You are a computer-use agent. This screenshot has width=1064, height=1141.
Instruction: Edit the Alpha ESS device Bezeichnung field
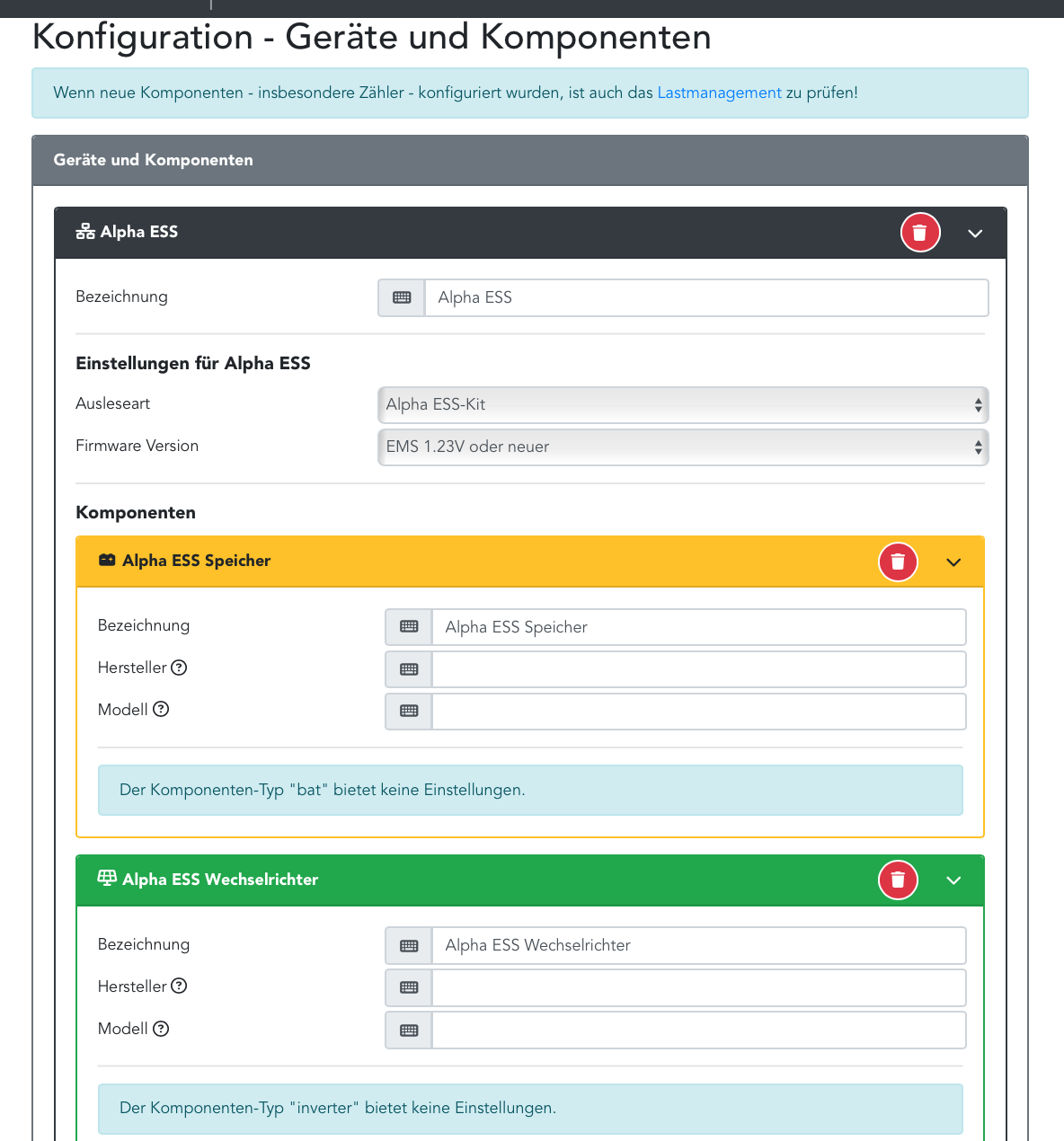pos(706,297)
